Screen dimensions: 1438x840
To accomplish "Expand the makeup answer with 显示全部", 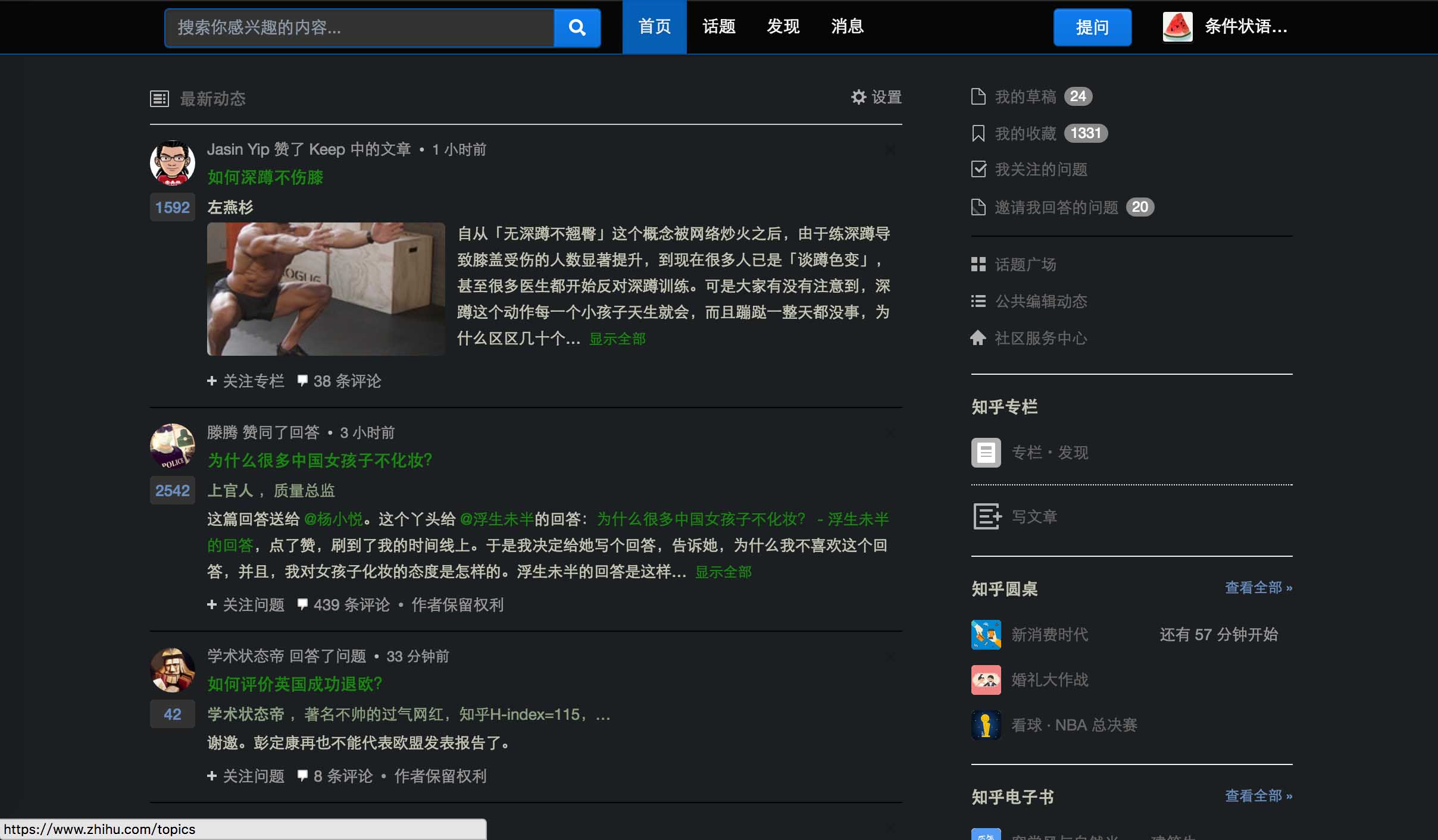I will pyautogui.click(x=723, y=572).
